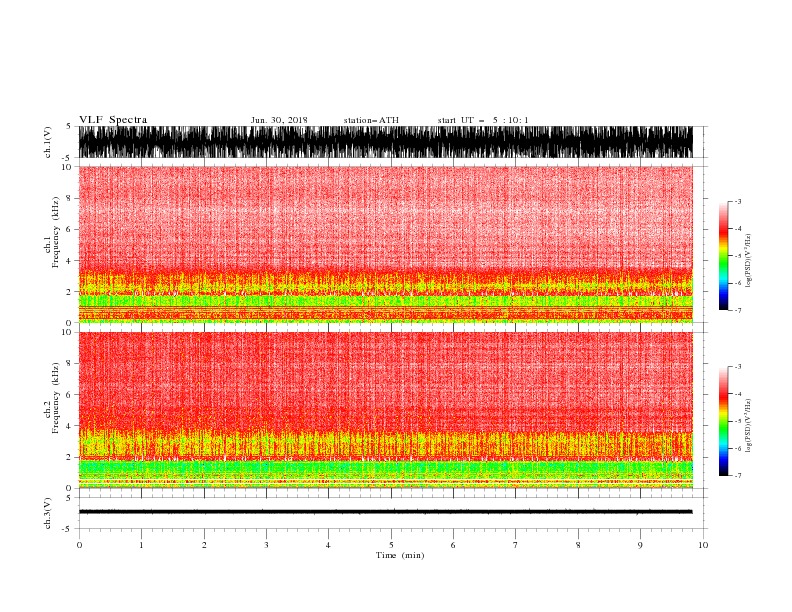
Task: Click the lower color scale bar for ch.2
Action: coord(723,421)
